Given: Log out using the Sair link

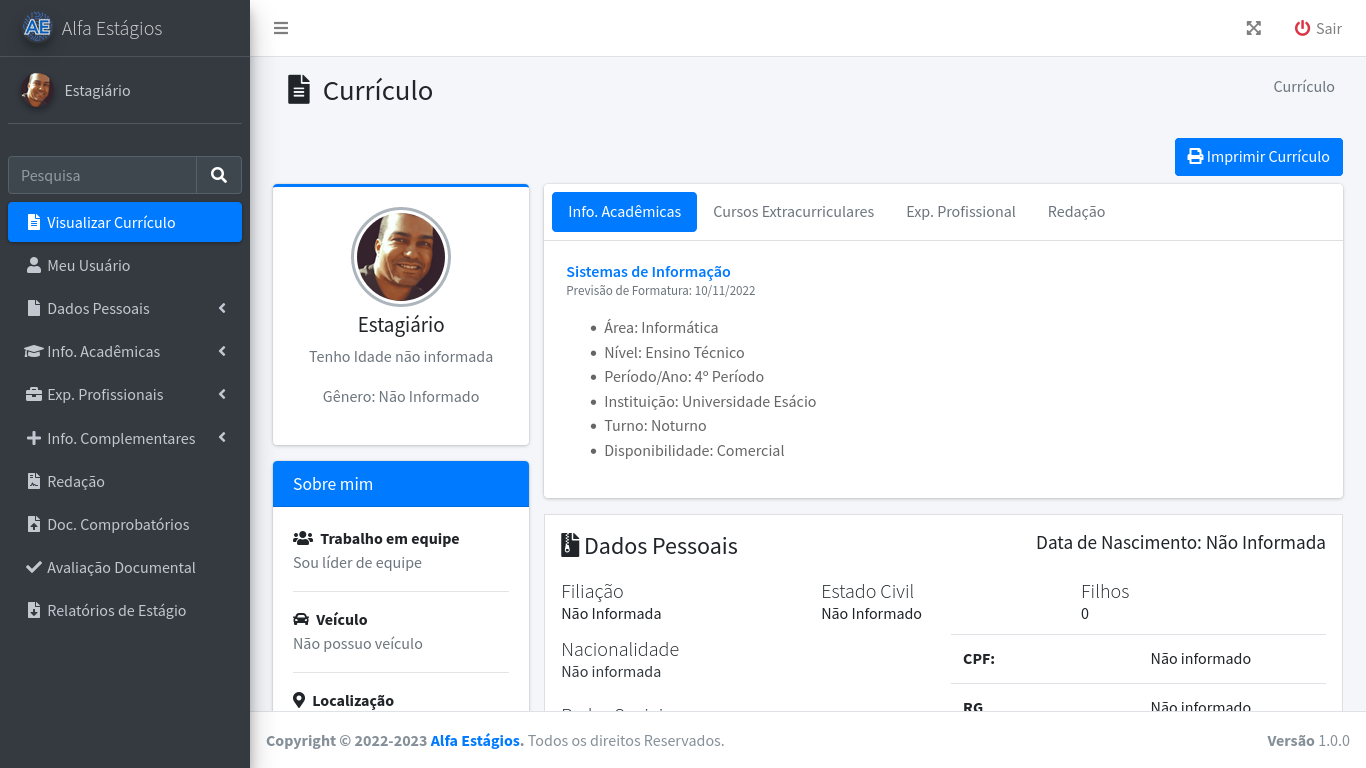Looking at the screenshot, I should click(1318, 28).
